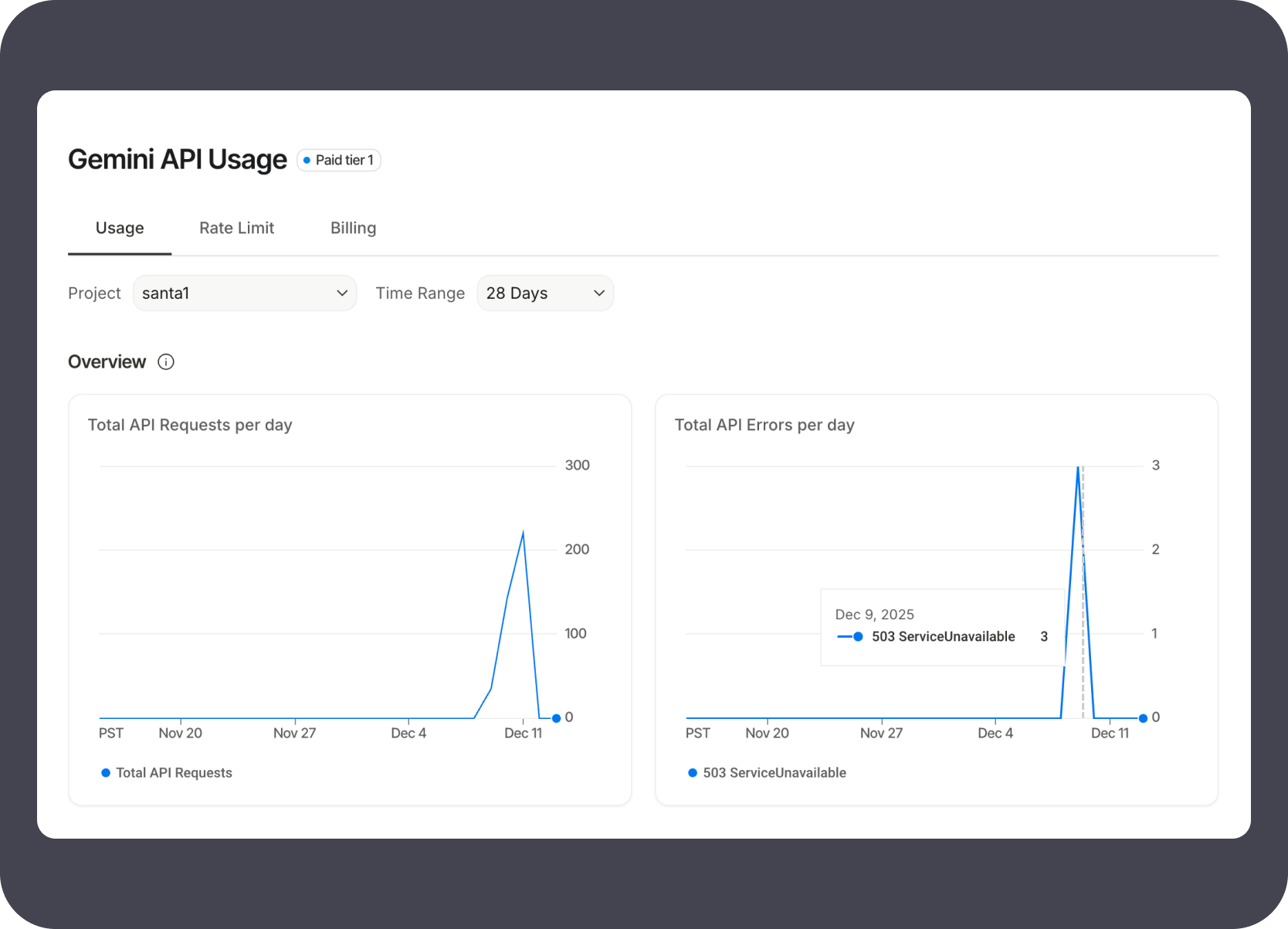
Task: Expand the Time Range 28 Days dropdown
Action: click(545, 293)
